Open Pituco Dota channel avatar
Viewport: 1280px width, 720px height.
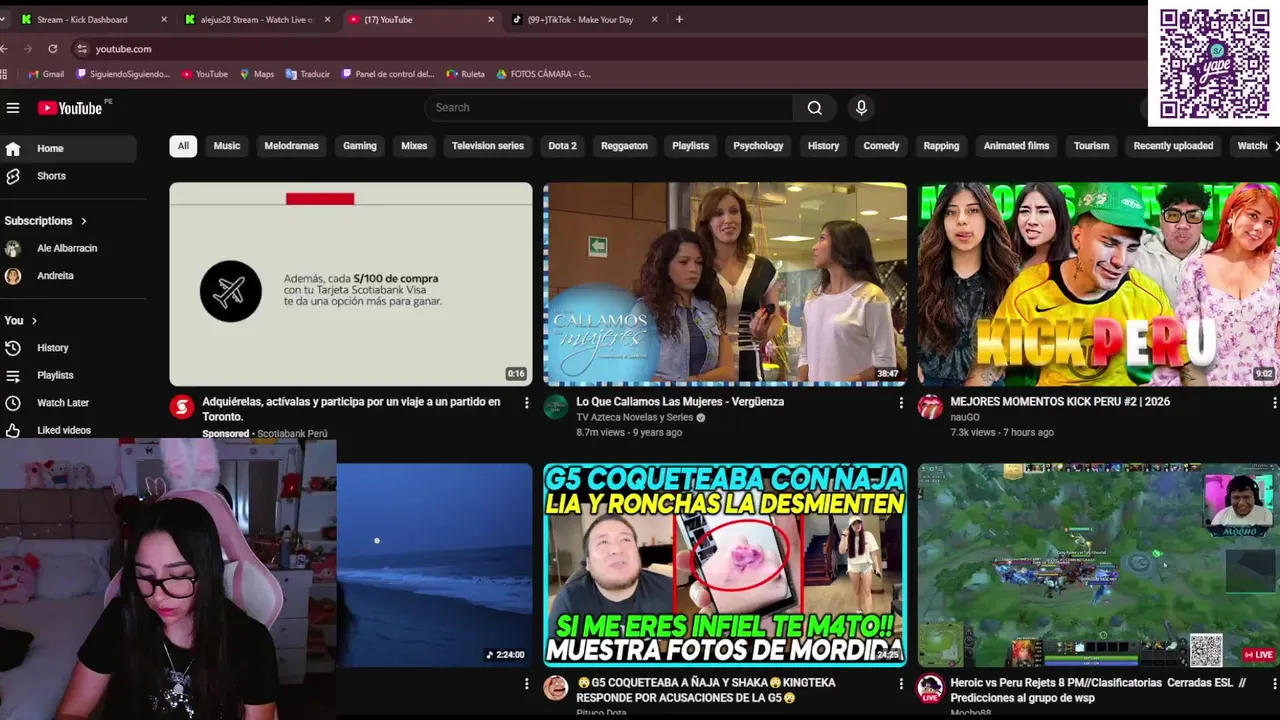[x=556, y=688]
